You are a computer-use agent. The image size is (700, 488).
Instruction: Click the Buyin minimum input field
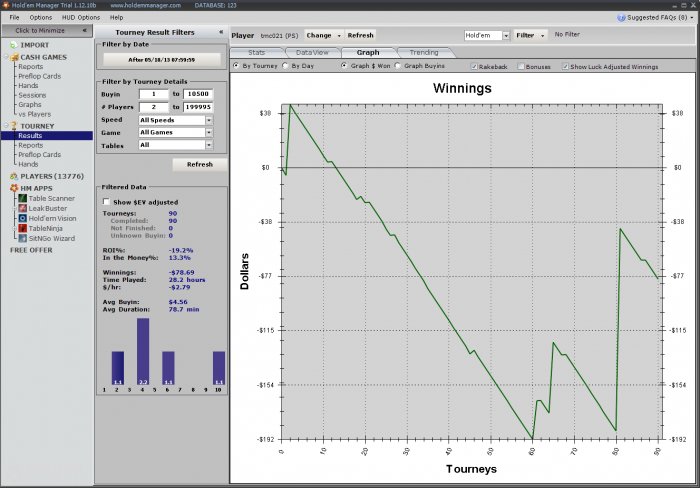(155, 93)
